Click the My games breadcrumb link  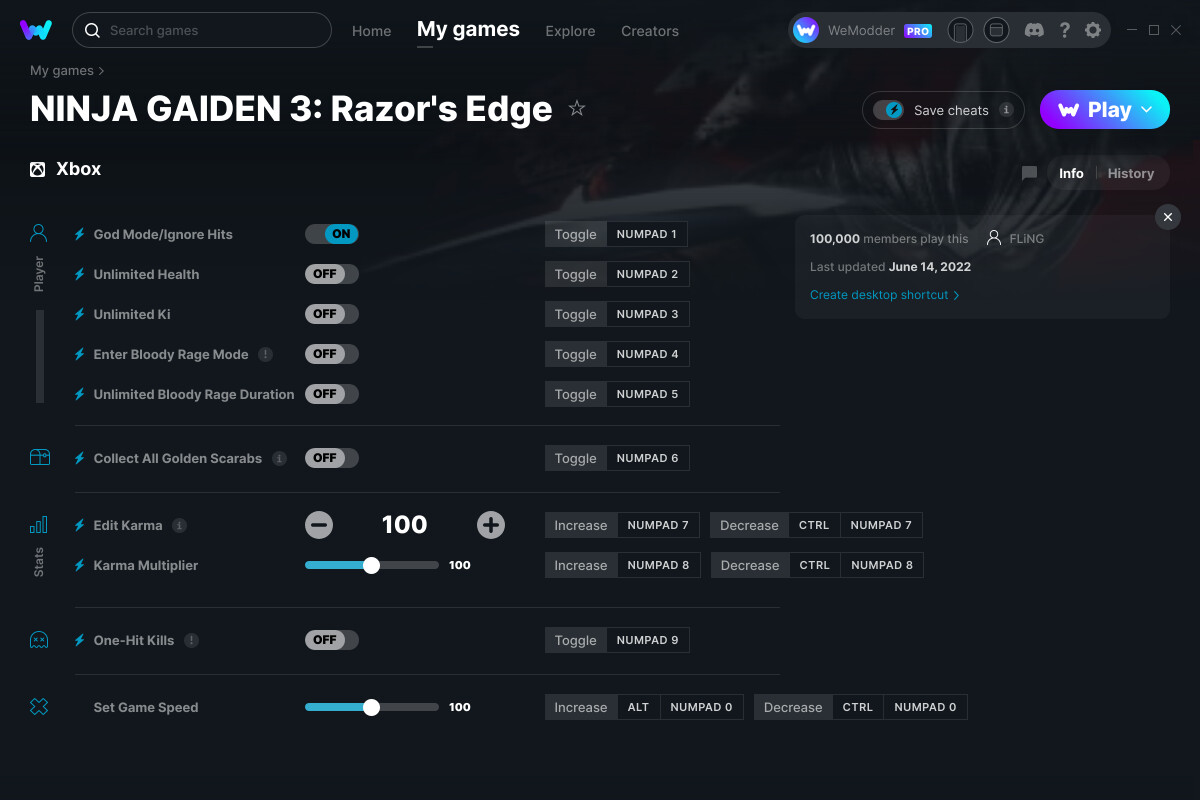(62, 71)
